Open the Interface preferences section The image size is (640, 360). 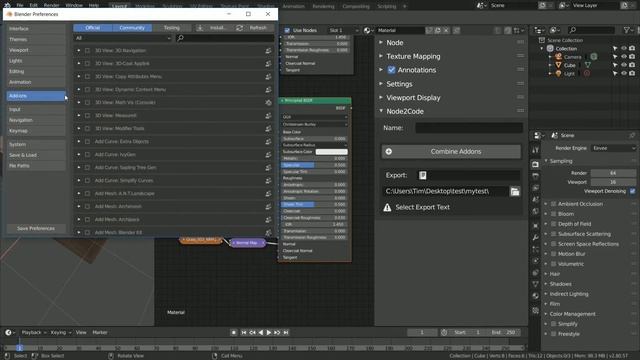point(36,29)
